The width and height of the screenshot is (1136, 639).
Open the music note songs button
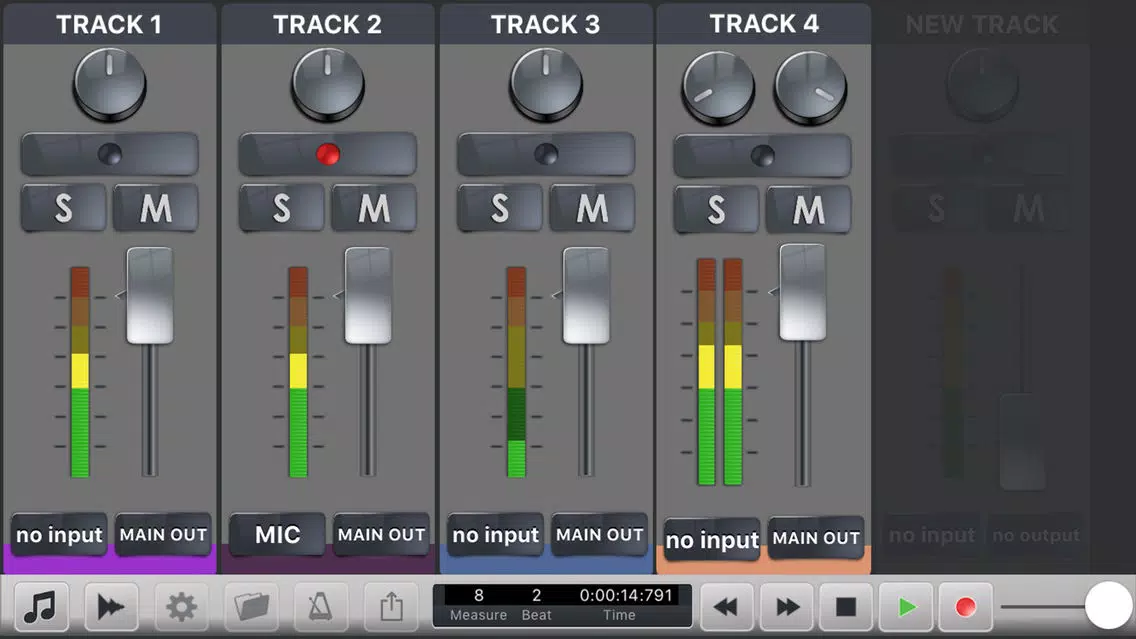pyautogui.click(x=41, y=607)
